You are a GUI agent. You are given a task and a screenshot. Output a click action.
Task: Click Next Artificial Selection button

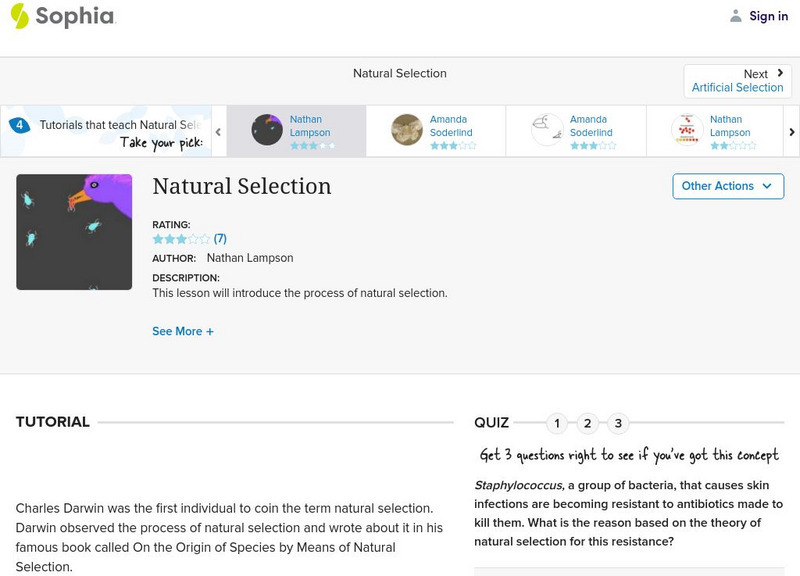pyautogui.click(x=738, y=81)
